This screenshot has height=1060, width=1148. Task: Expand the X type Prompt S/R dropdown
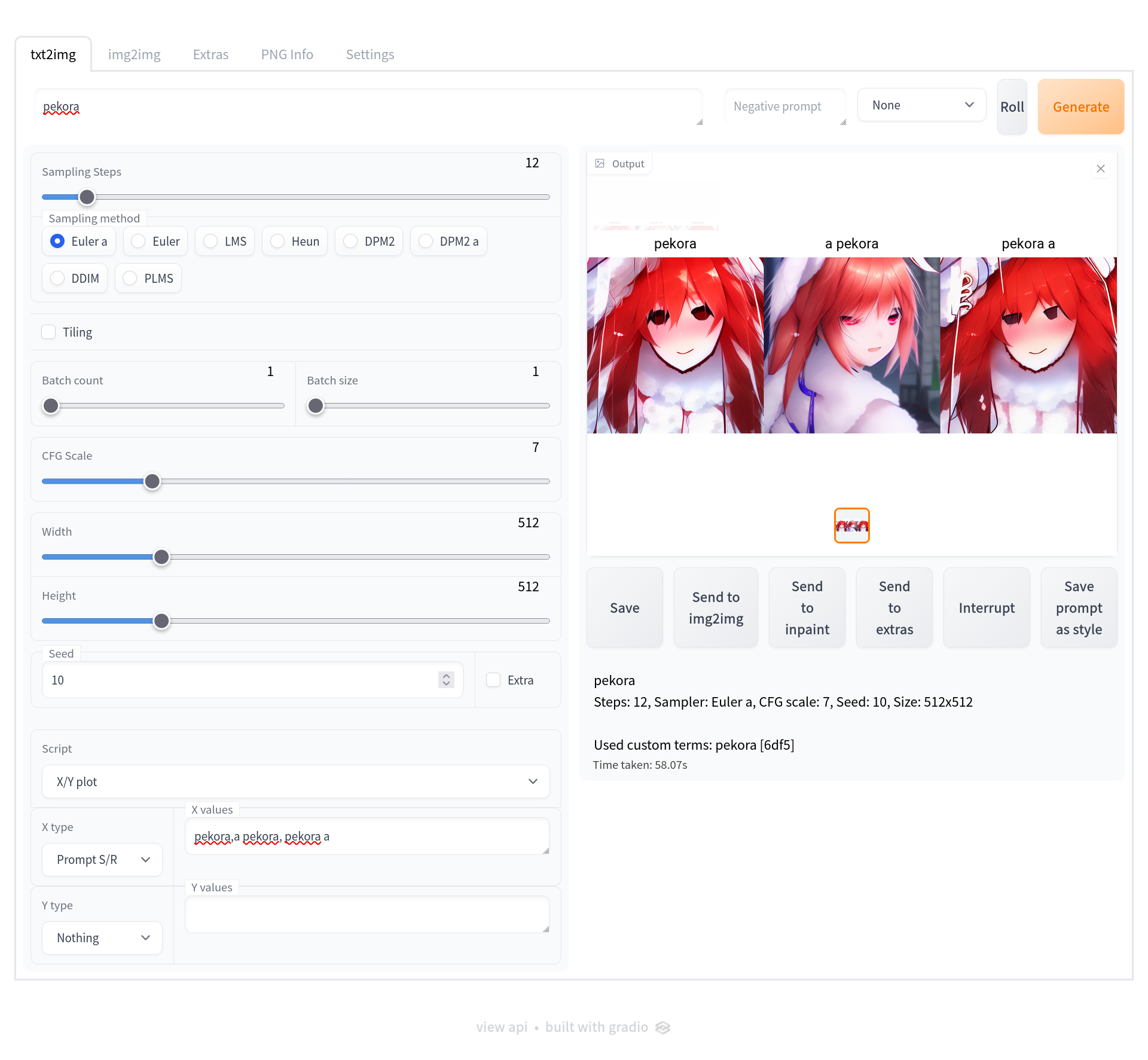pyautogui.click(x=102, y=860)
